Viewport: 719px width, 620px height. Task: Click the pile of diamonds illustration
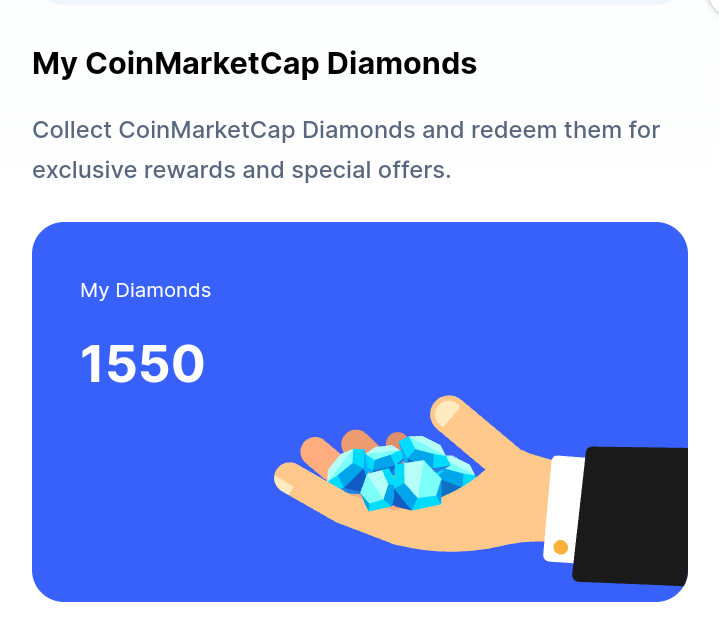tap(401, 473)
